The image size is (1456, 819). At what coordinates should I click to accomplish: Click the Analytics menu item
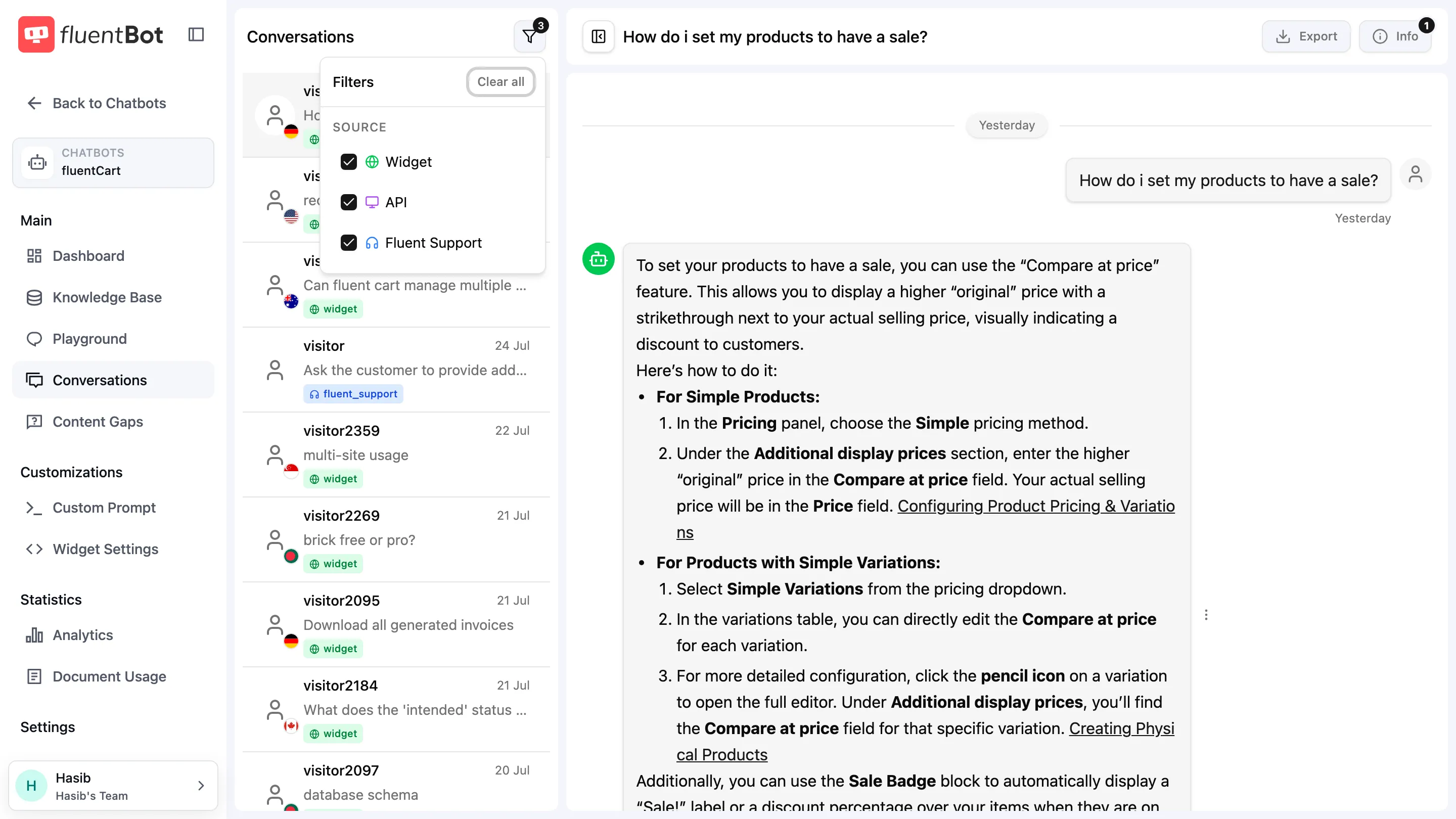click(x=113, y=635)
